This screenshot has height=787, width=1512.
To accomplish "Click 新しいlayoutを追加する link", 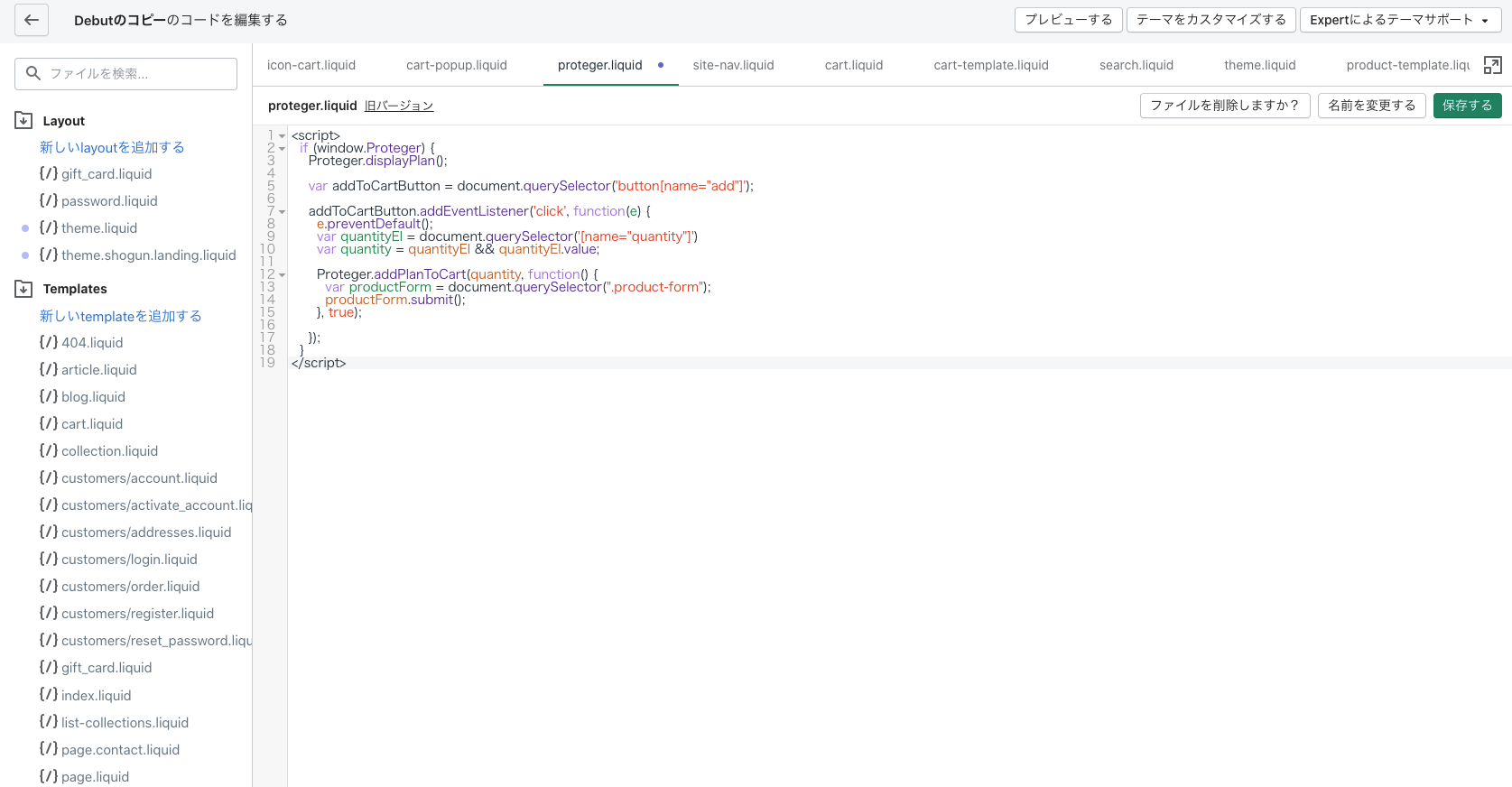I will tap(112, 147).
